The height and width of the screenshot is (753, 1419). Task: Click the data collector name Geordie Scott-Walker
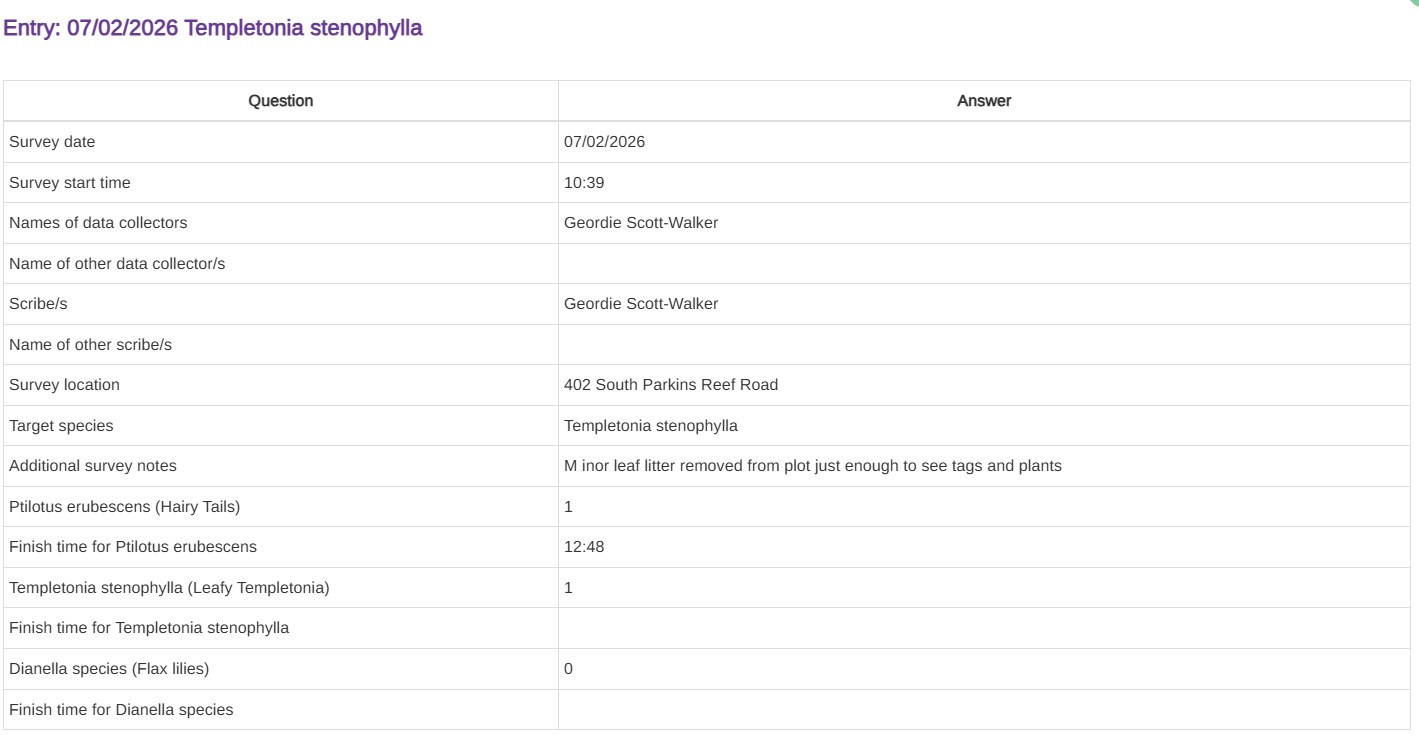640,223
